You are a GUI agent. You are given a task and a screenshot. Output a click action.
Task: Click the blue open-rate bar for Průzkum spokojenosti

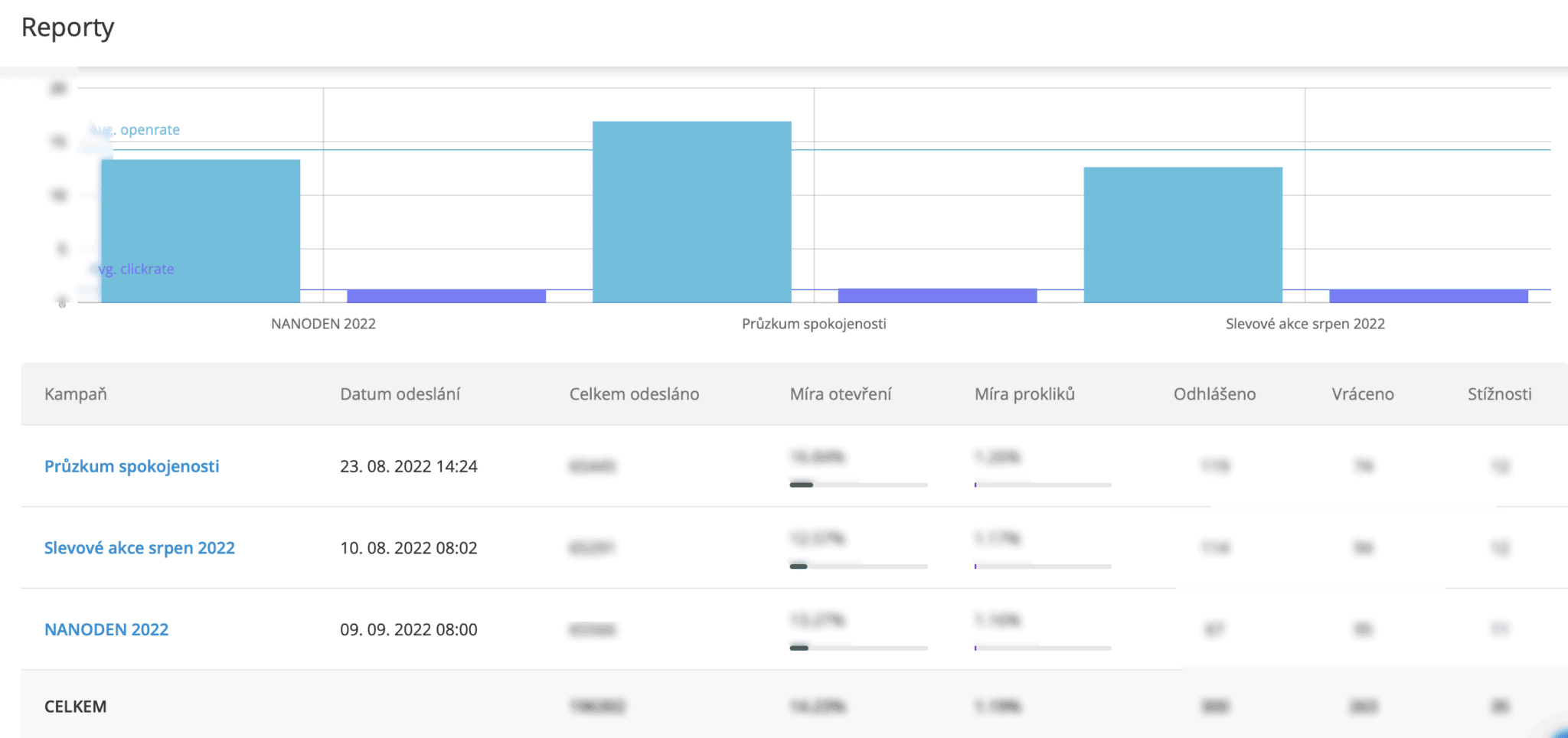click(691, 212)
